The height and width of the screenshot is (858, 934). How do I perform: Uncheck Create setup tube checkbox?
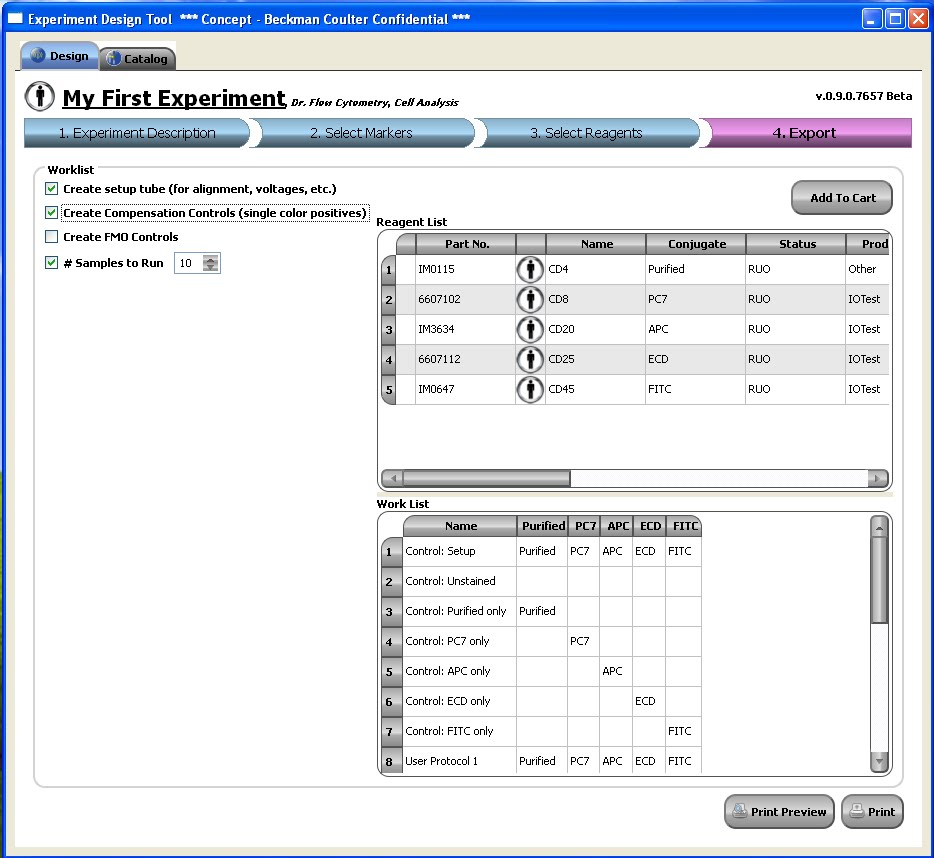click(x=52, y=189)
